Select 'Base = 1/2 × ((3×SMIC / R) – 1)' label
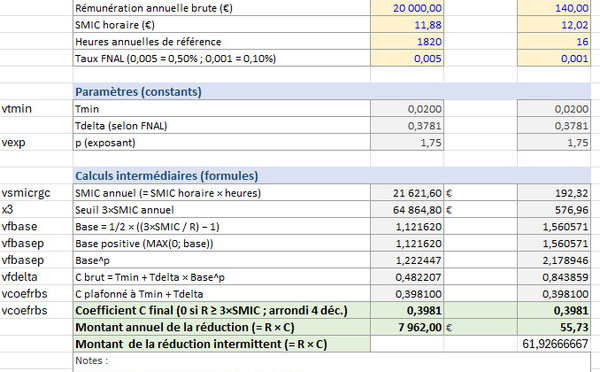This screenshot has height=372, width=600. [x=222, y=227]
